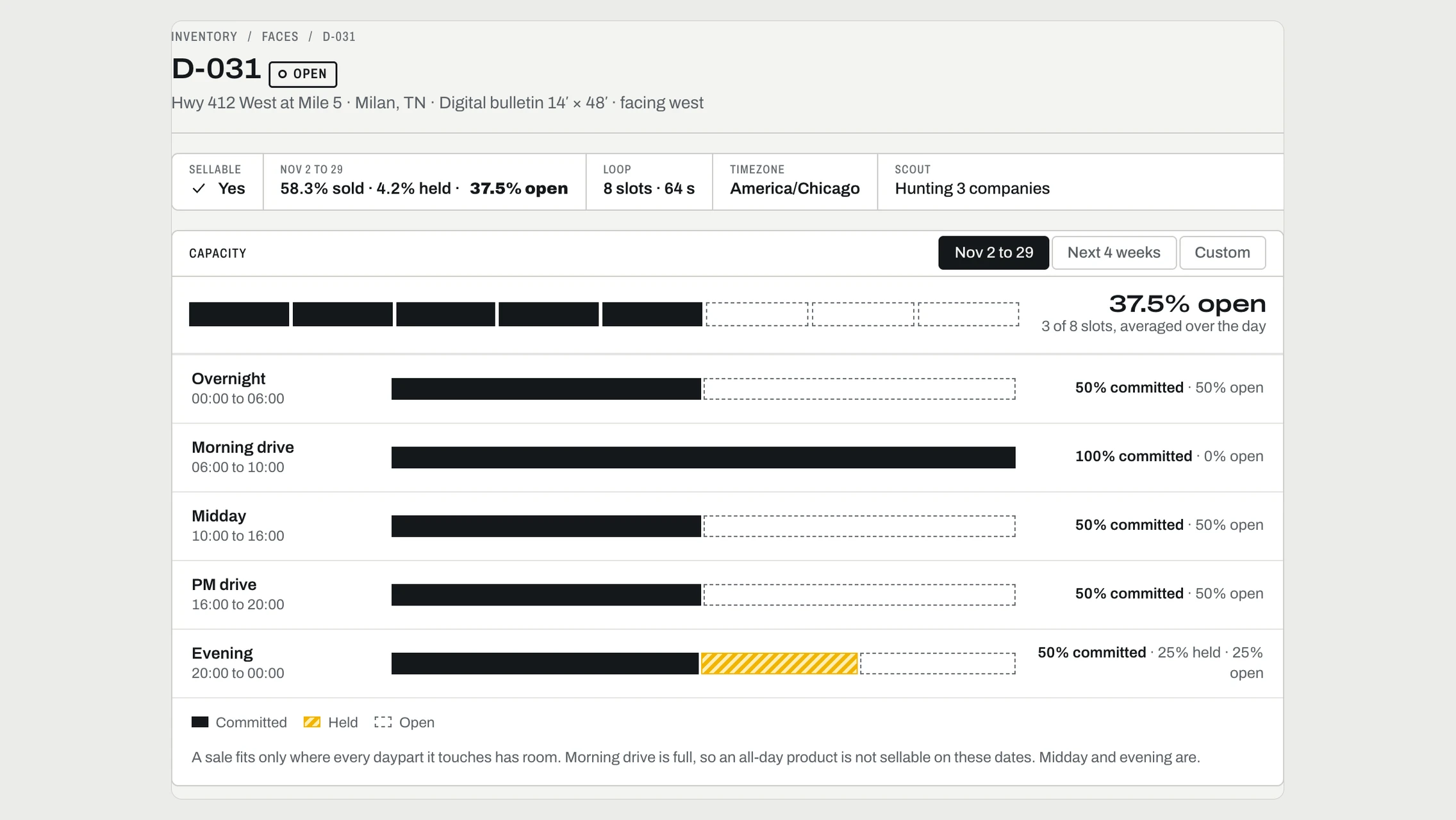Image resolution: width=1456 pixels, height=820 pixels.
Task: Click the 'Hunting 3 companies' scout value
Action: 972,188
